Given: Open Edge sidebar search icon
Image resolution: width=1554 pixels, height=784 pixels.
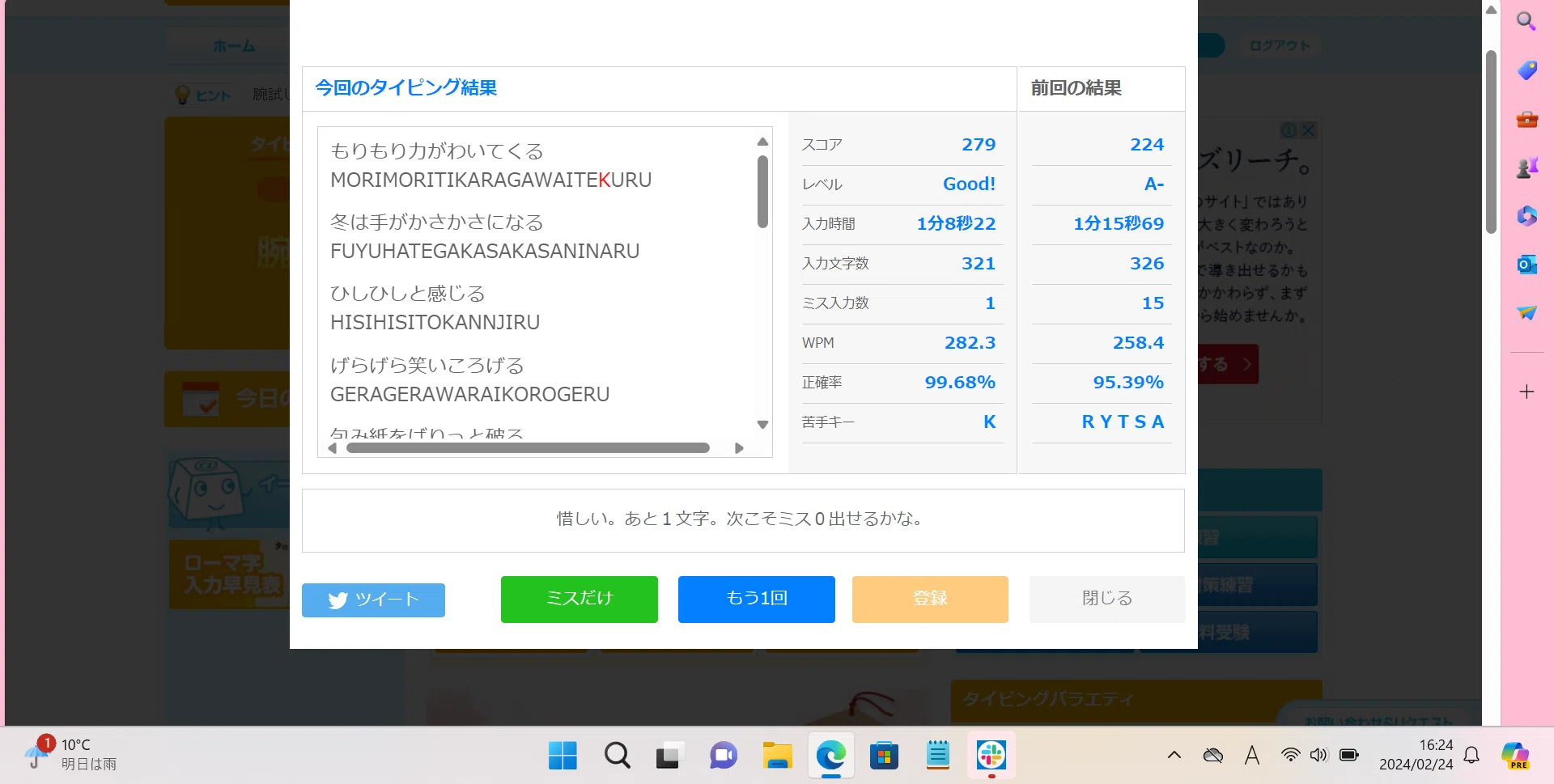Looking at the screenshot, I should tap(1526, 22).
